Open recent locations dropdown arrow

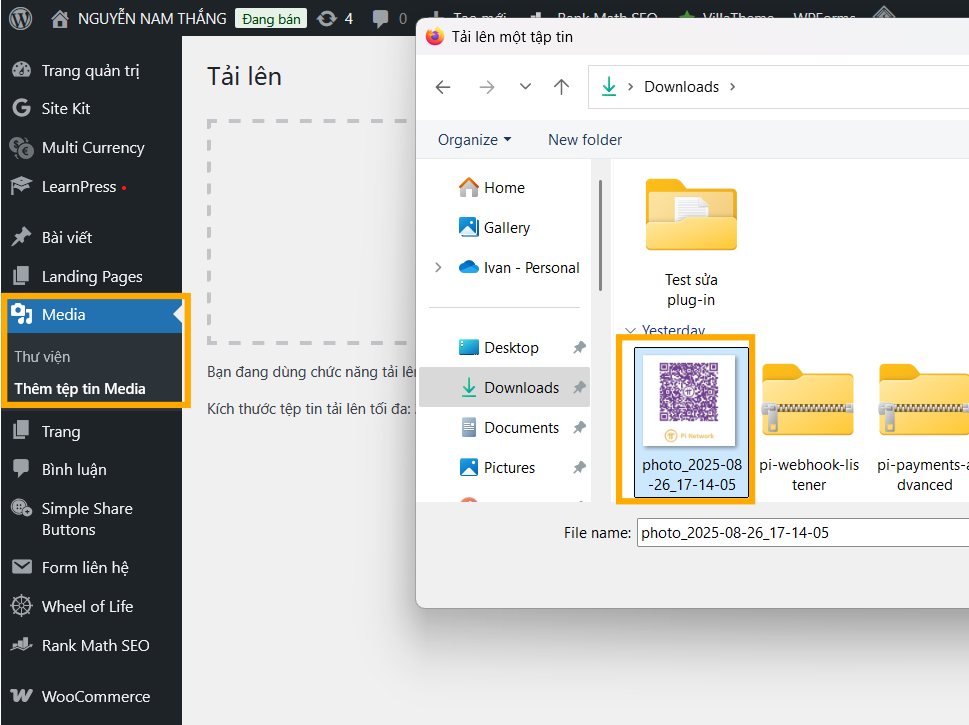[525, 87]
